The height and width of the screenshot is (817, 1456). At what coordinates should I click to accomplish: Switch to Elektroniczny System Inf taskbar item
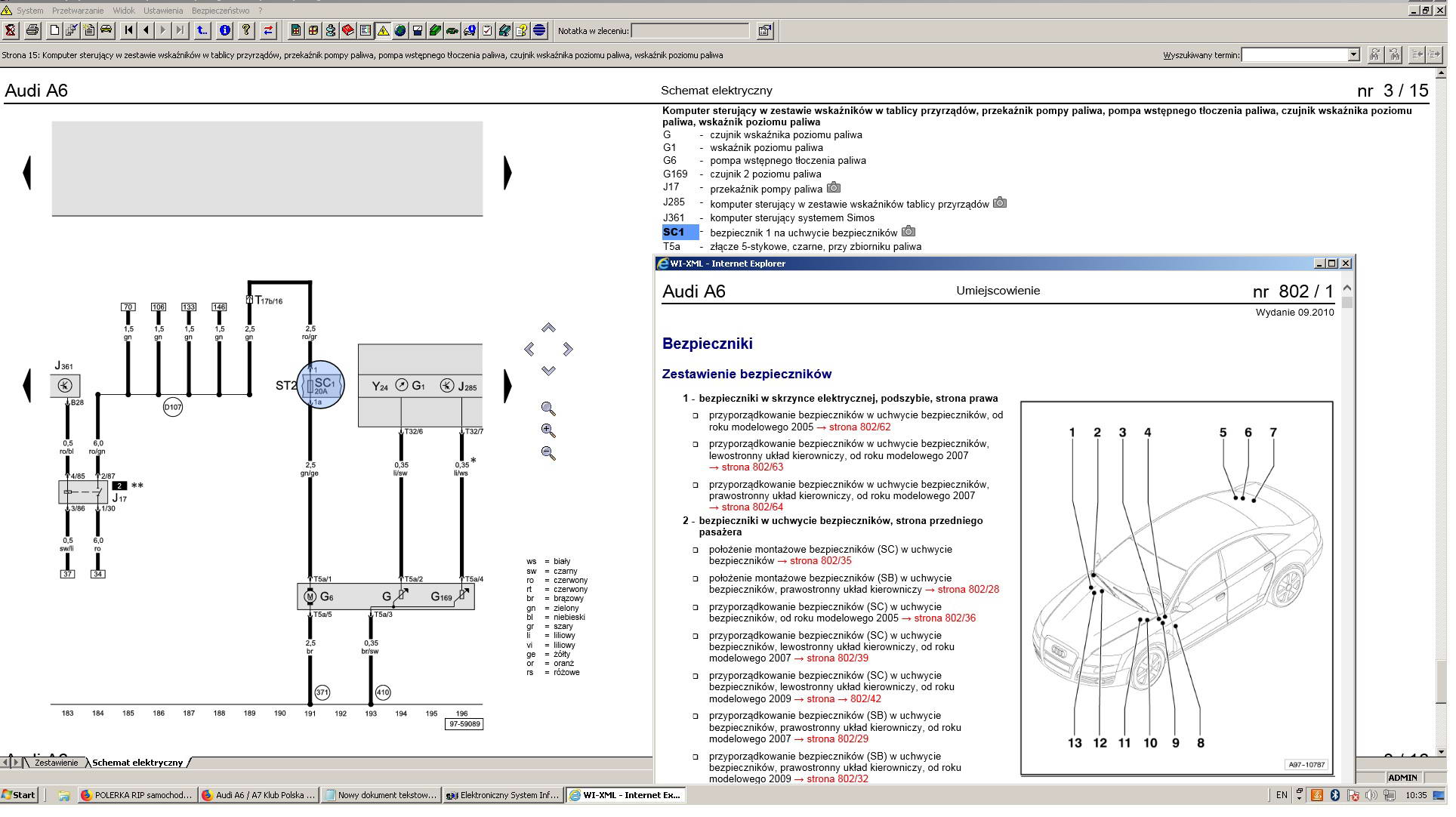pyautogui.click(x=502, y=795)
